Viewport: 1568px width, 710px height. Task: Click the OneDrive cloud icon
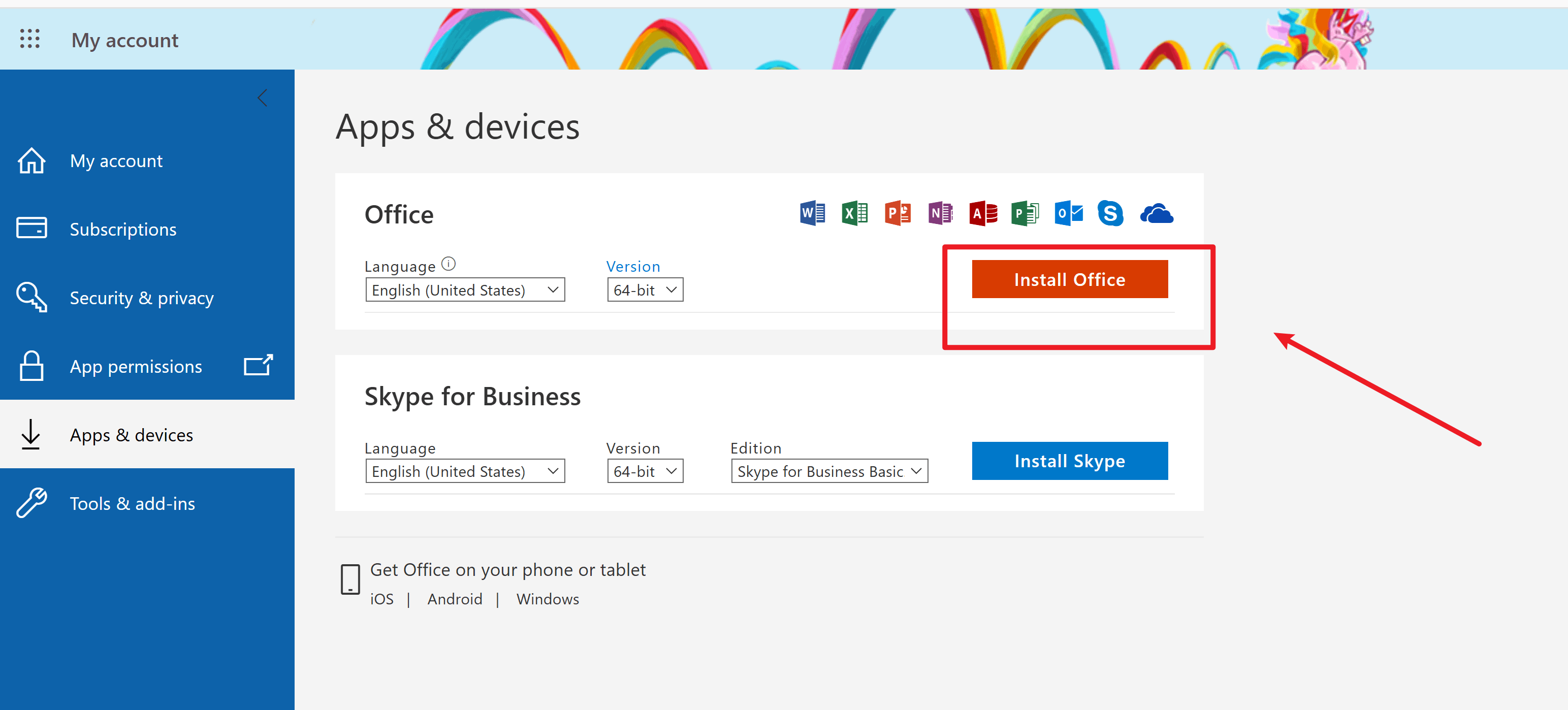point(1157,214)
